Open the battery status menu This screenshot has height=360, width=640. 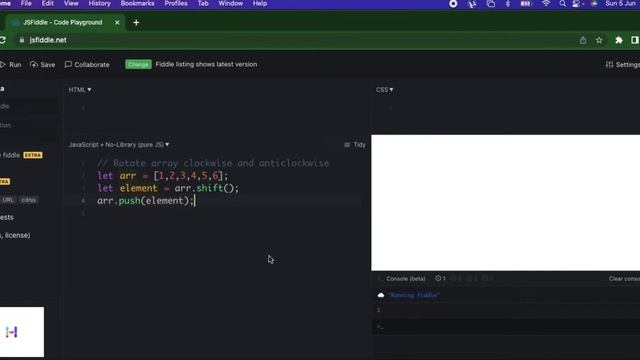tap(526, 4)
